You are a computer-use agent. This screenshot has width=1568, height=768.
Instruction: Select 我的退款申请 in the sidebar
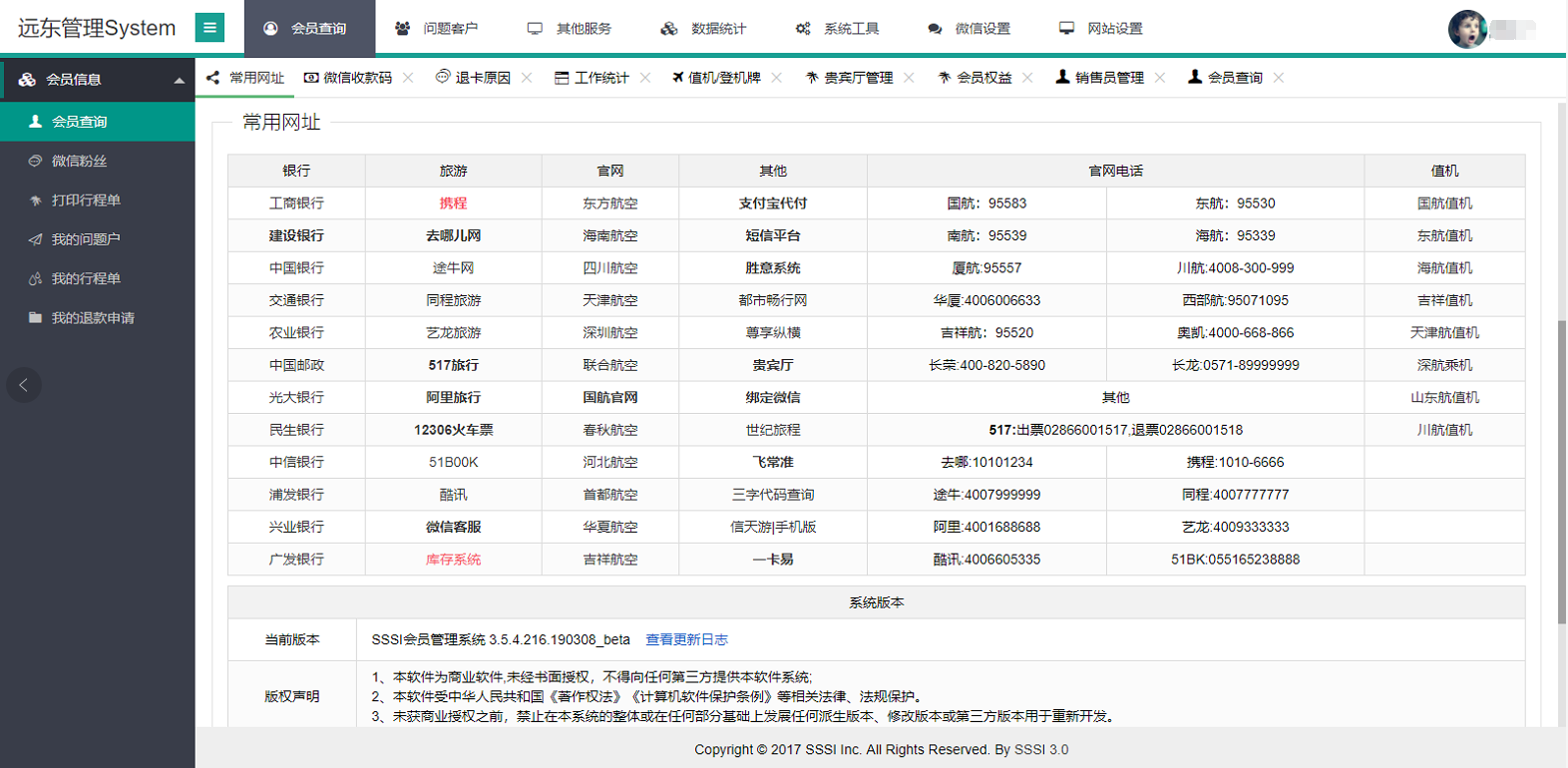[98, 318]
